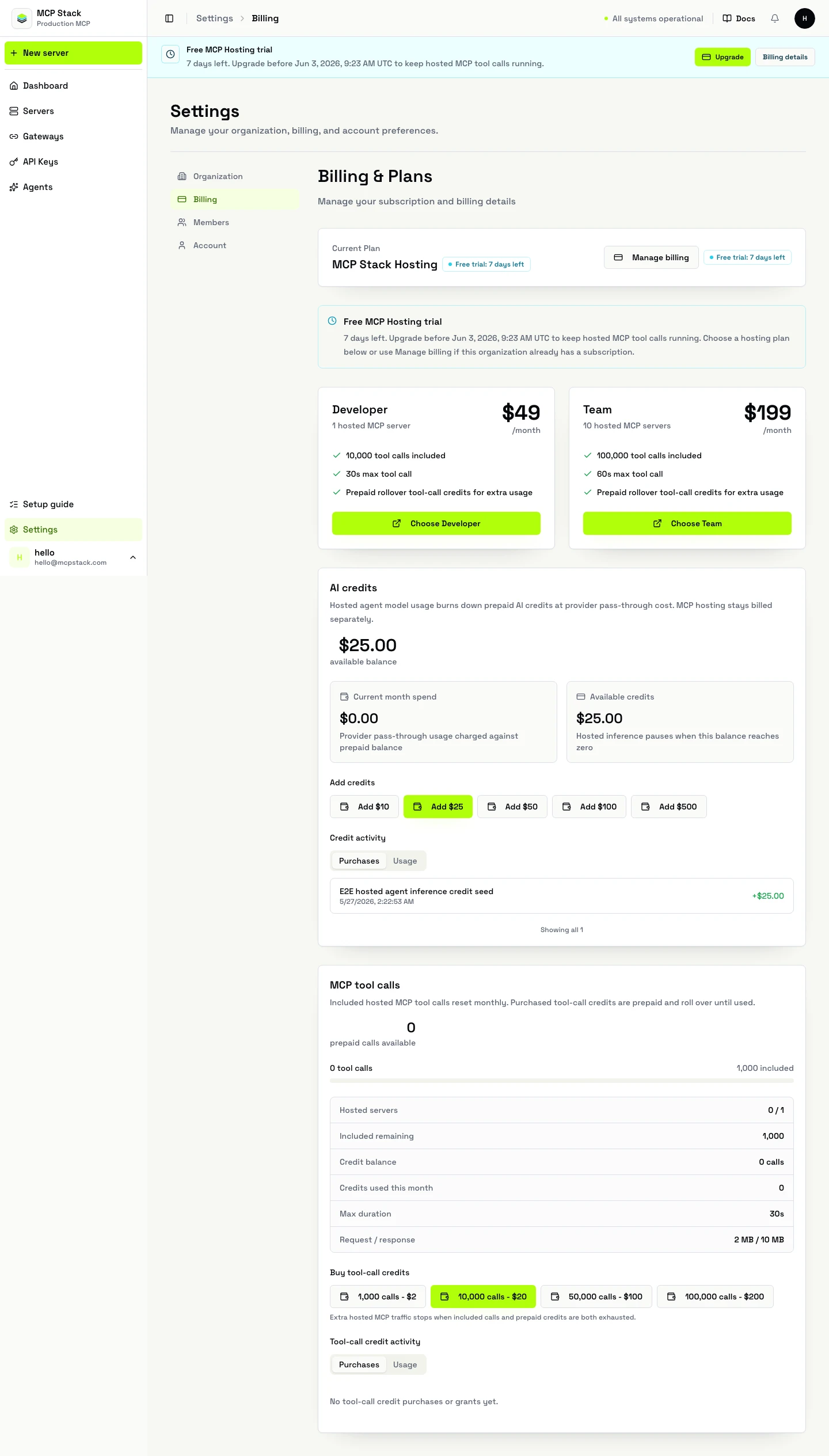Click the clock icon in trial banner
Image resolution: width=829 pixels, height=1456 pixels.
170,54
